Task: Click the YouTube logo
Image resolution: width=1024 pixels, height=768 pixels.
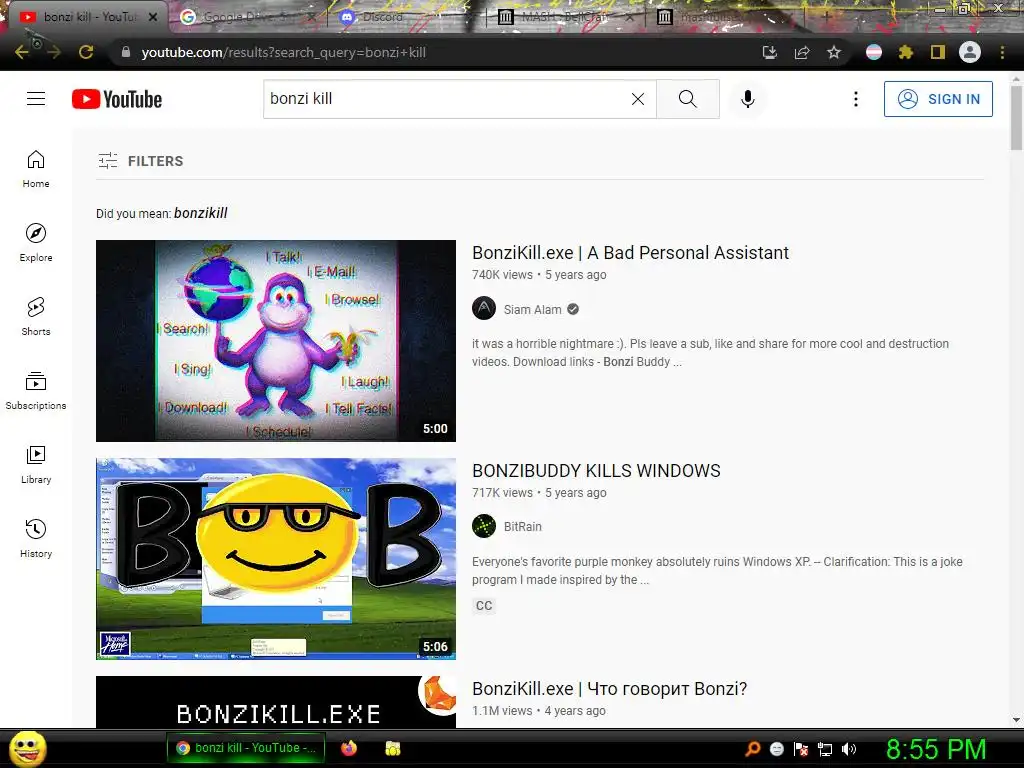Action: pos(117,99)
